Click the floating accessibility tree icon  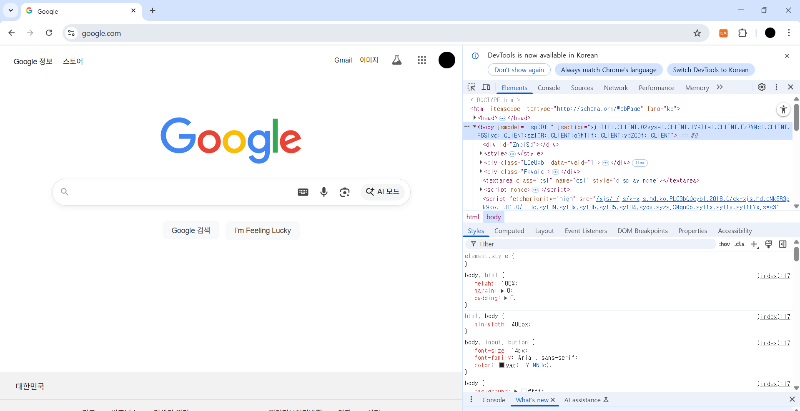click(783, 109)
